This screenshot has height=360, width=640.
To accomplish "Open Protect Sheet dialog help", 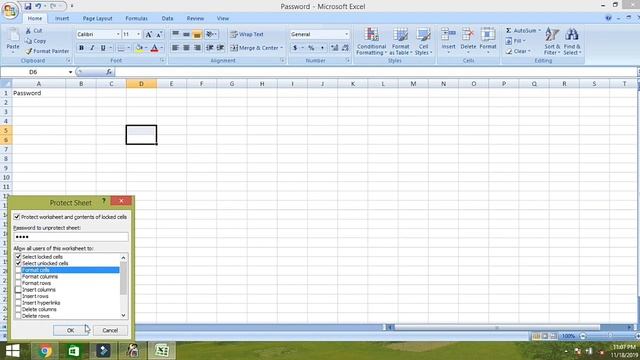I will click(104, 201).
